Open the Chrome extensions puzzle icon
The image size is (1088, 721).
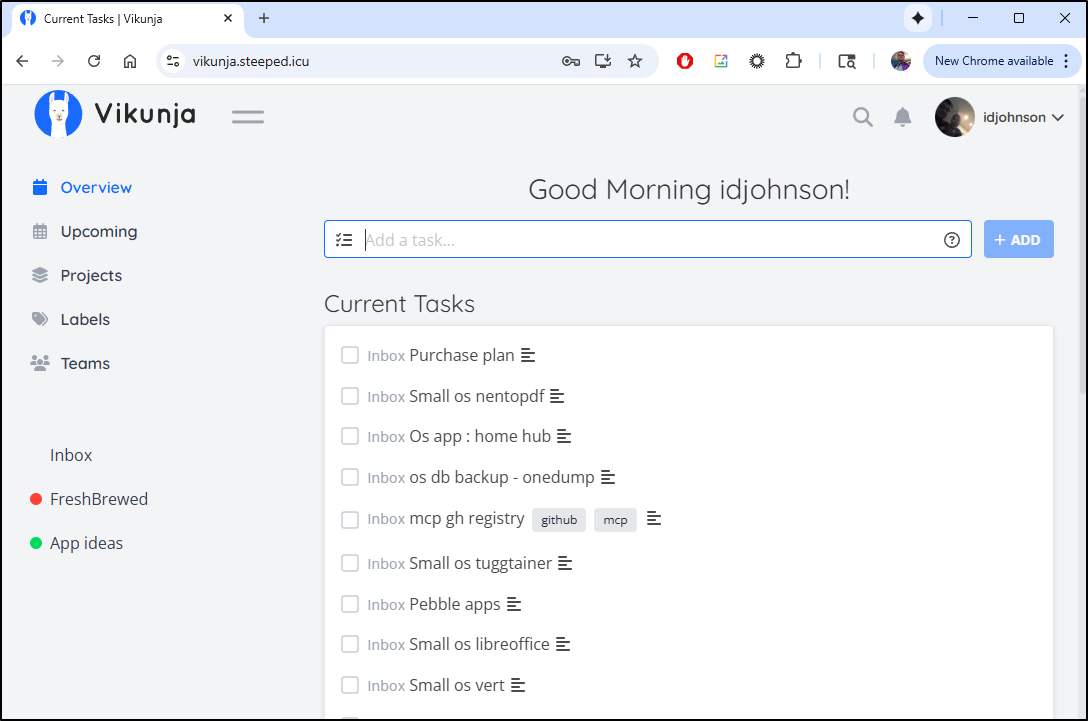(793, 61)
